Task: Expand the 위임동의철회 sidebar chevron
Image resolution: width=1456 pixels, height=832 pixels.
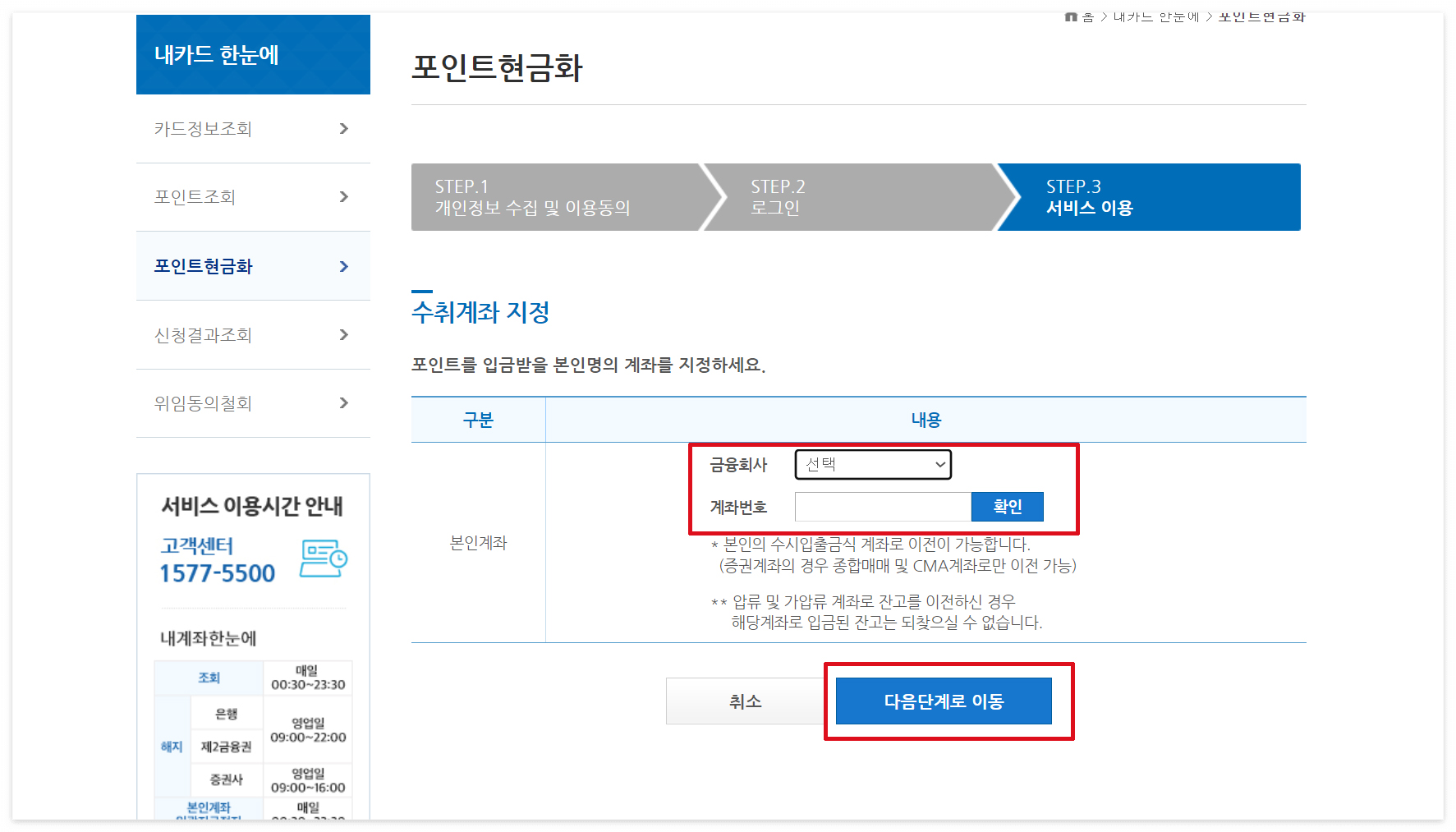Action: (344, 403)
